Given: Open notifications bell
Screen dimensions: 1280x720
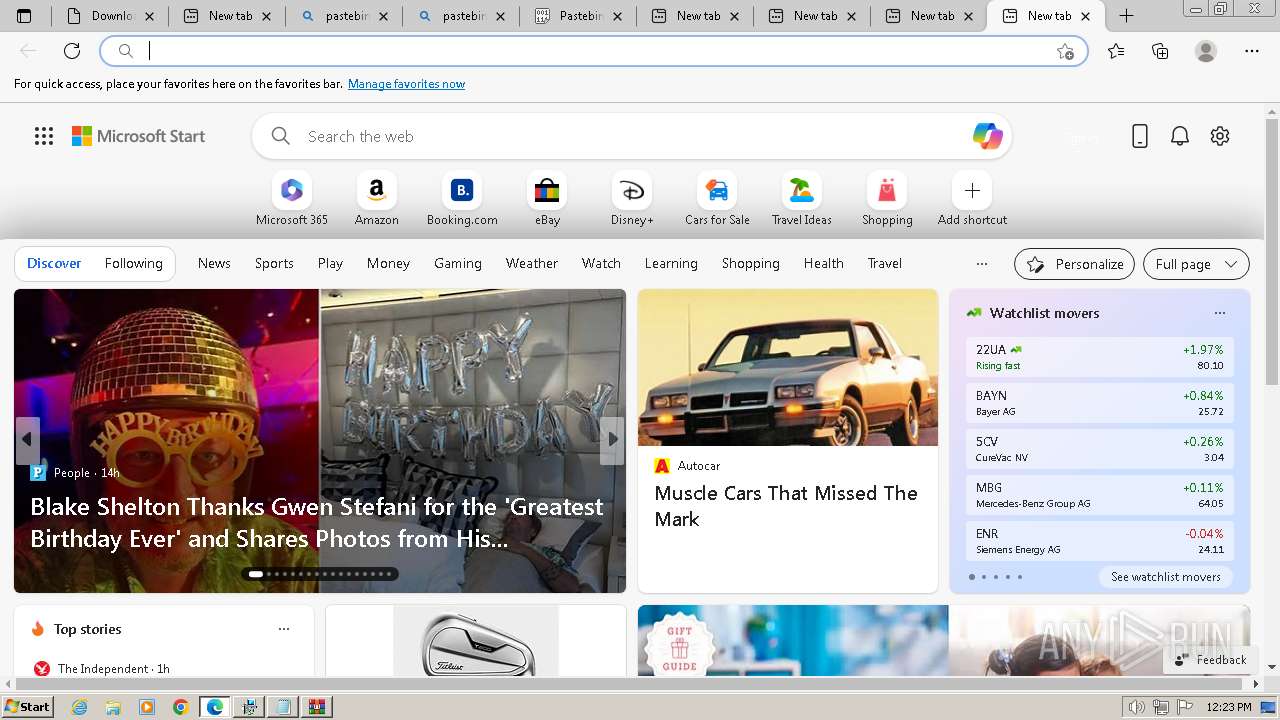Looking at the screenshot, I should pos(1180,136).
